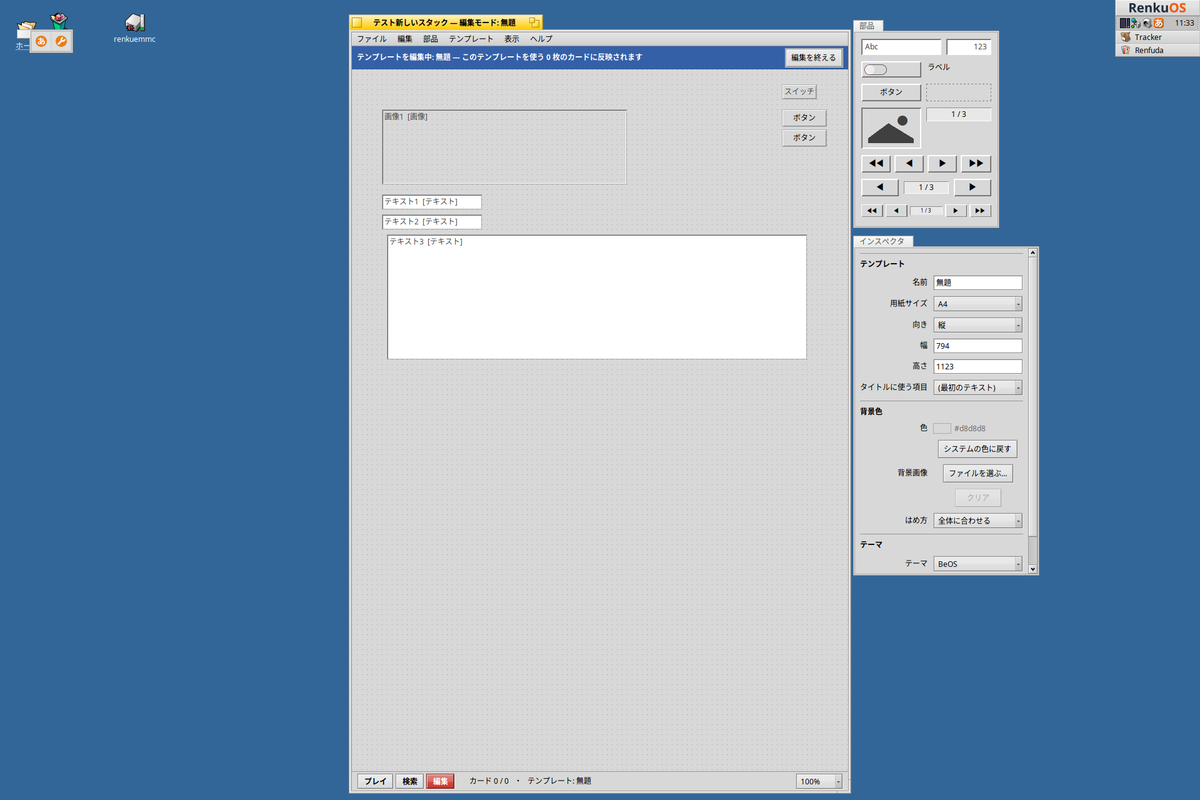Click the 幅 width field showing 794
1200x800 pixels.
click(x=978, y=345)
